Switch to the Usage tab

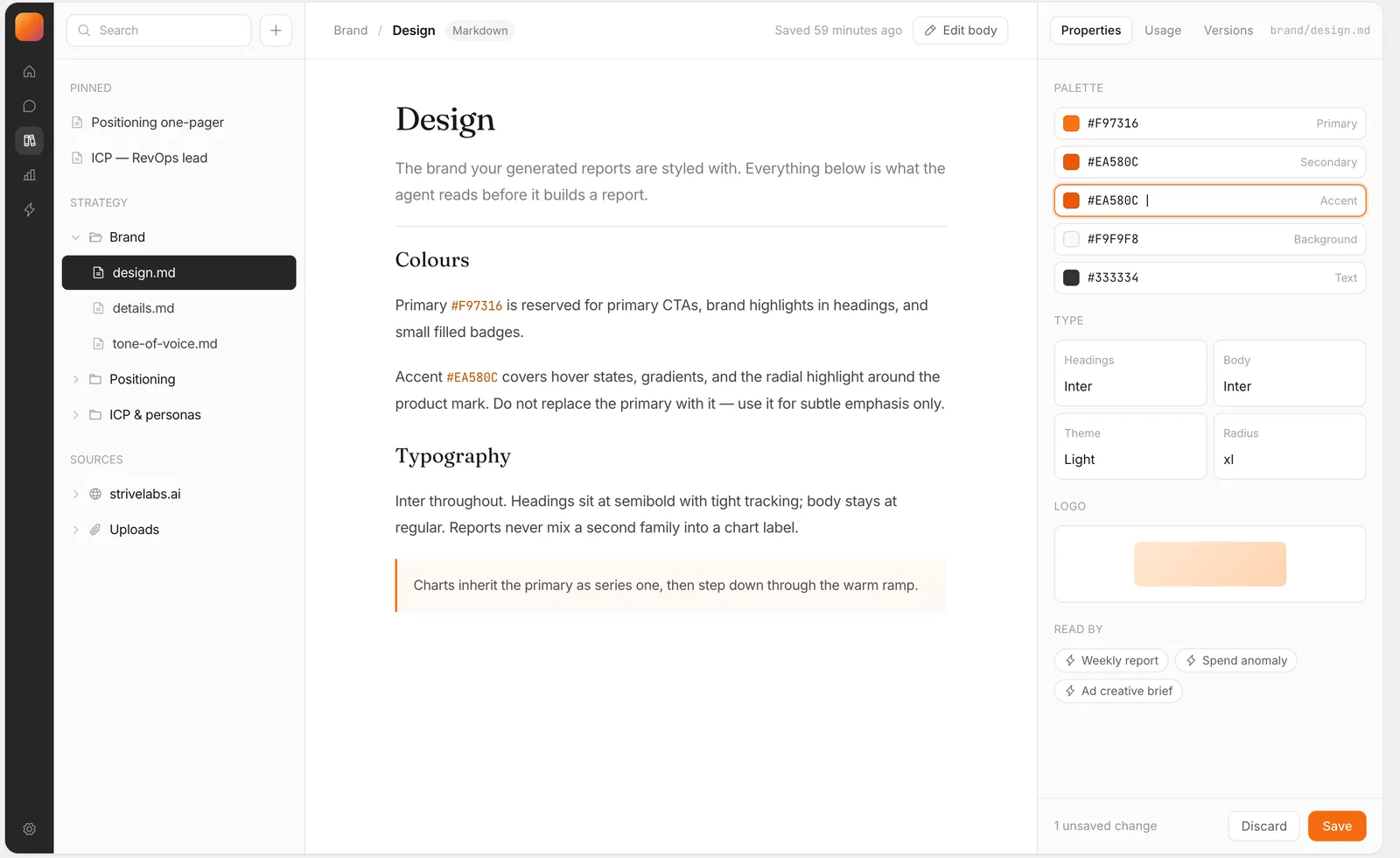coord(1162,31)
